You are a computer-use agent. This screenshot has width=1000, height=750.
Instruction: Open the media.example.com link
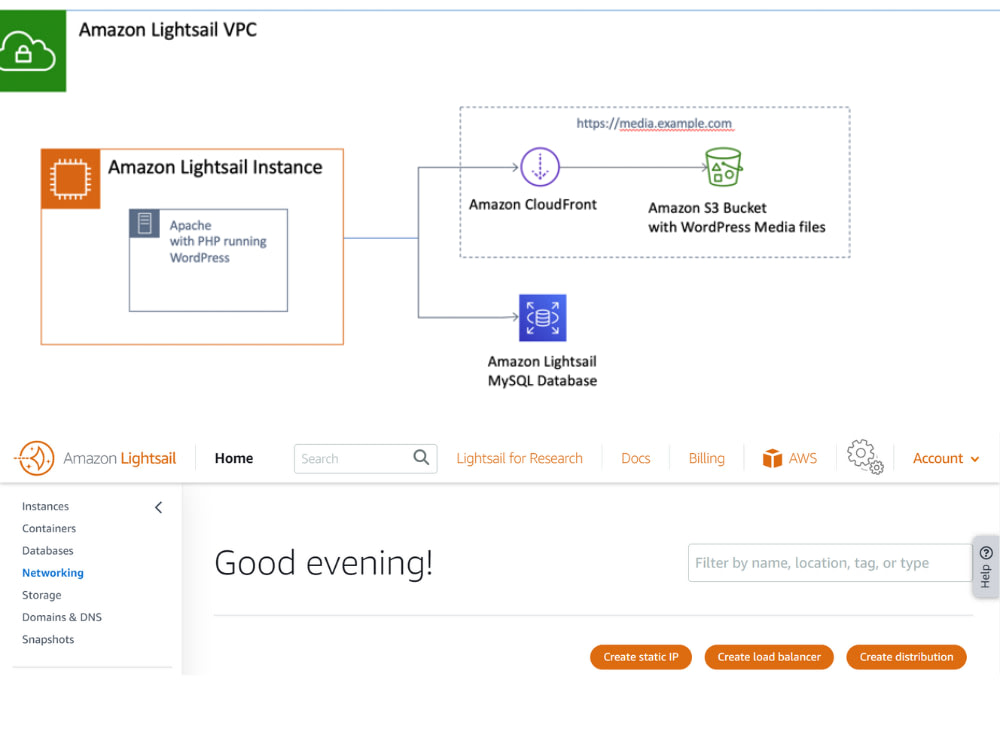click(677, 122)
